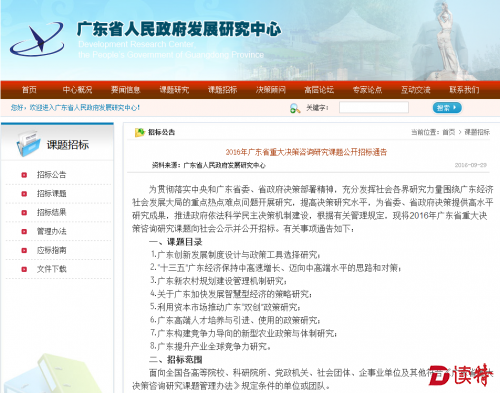
Task: Click topic 2 about "十三五"广东经济
Action: tap(275, 268)
